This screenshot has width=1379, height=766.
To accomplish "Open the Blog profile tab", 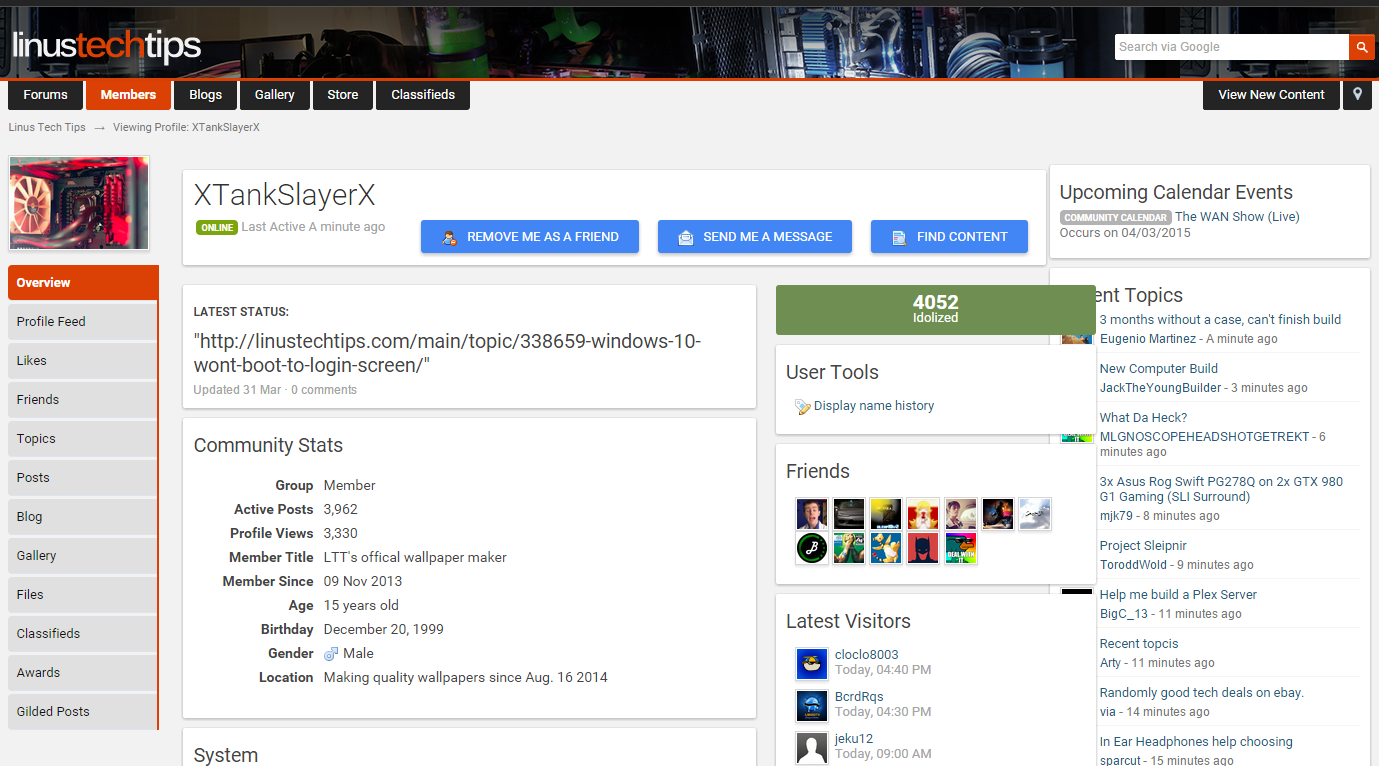I will click(x=82, y=517).
